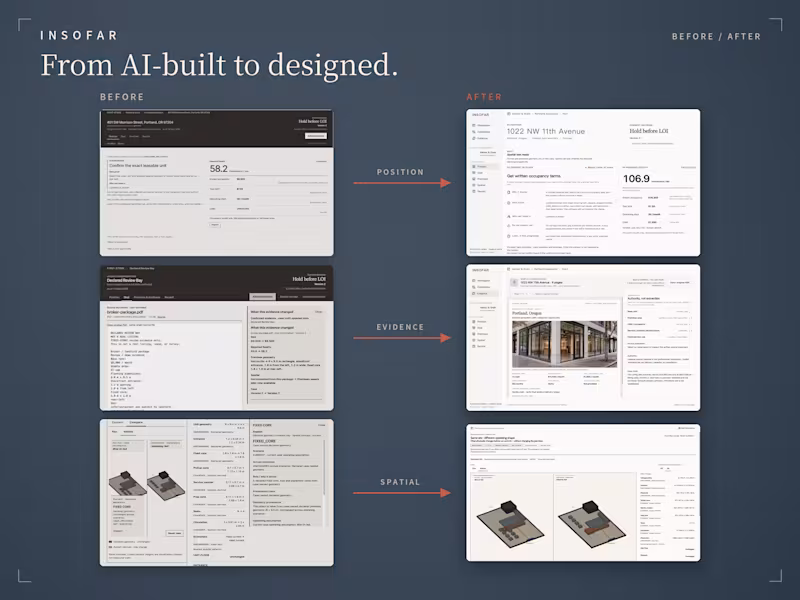Screen dimensions: 800x600
Task: Click the EVIDENCE label above the arrow
Action: [401, 327]
